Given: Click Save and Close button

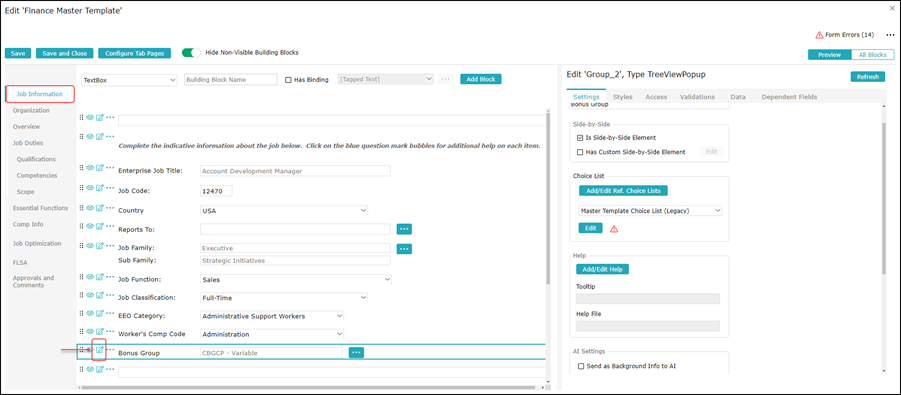Looking at the screenshot, I should [64, 53].
